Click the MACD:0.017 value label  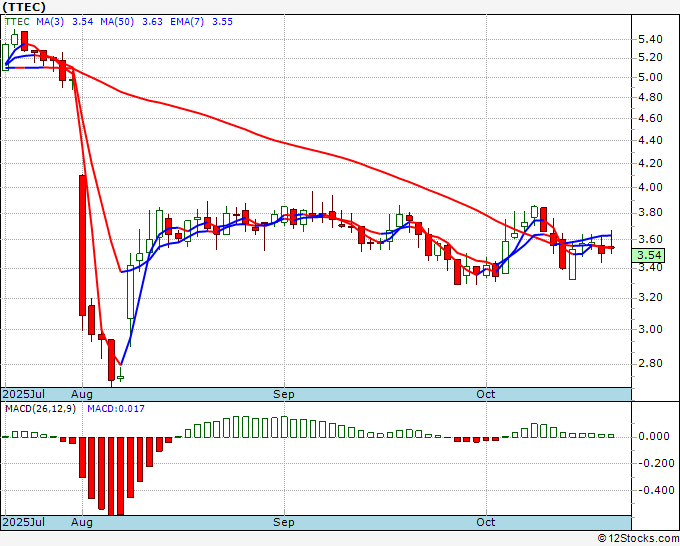116,409
